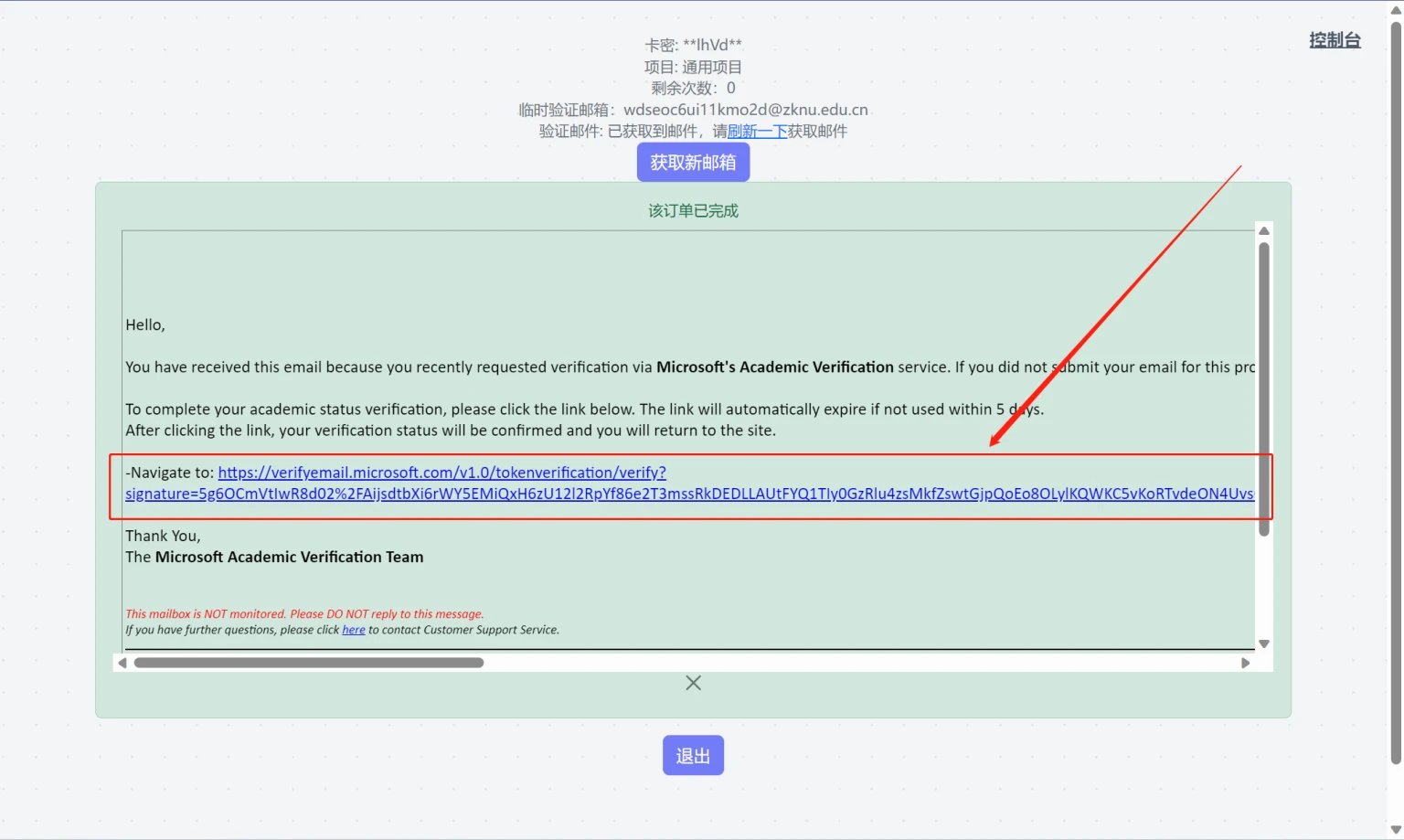Click the horizontal scroll-left arrow
This screenshot has width=1404, height=840.
coord(122,663)
